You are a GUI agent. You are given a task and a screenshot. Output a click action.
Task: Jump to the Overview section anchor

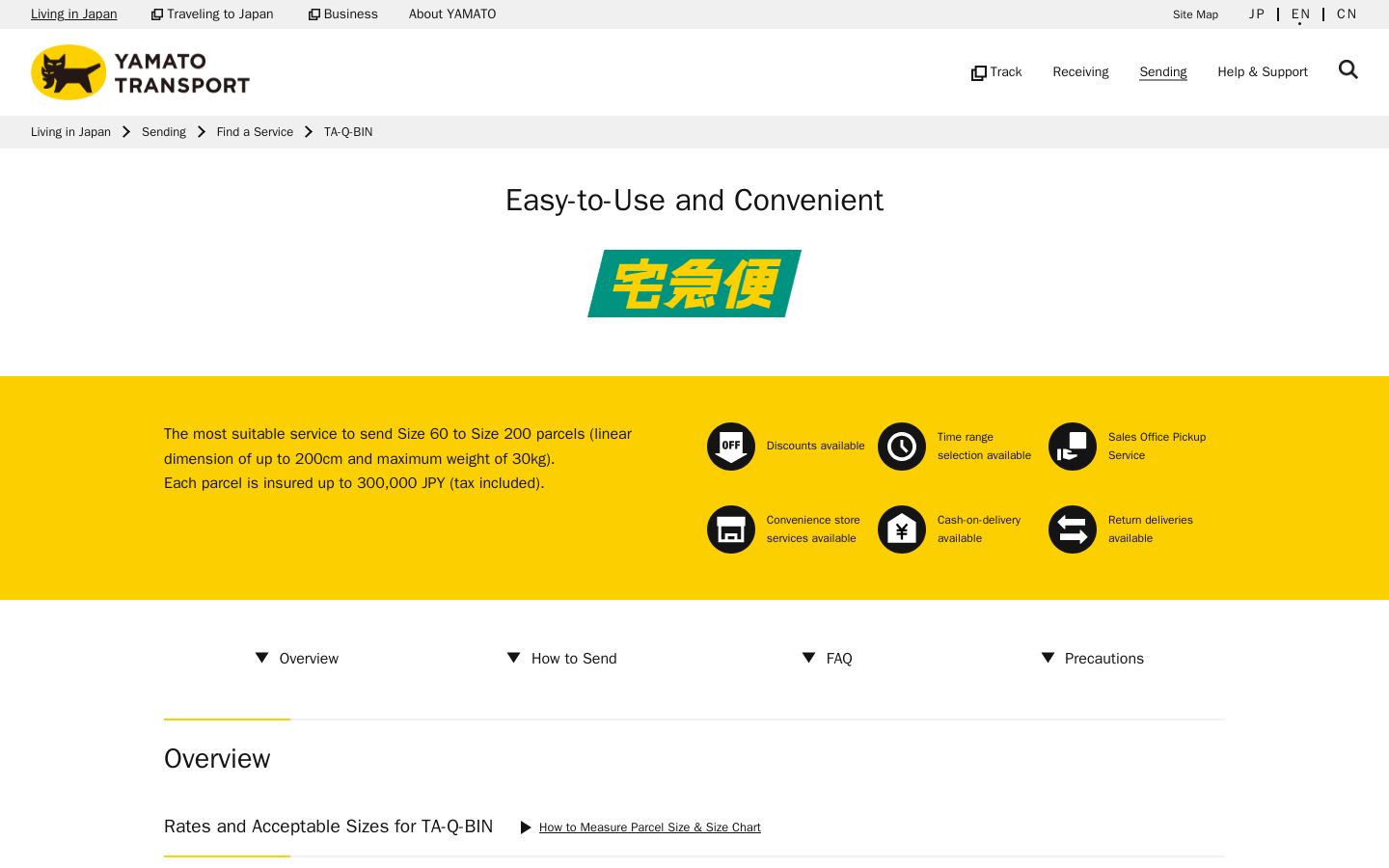297,658
